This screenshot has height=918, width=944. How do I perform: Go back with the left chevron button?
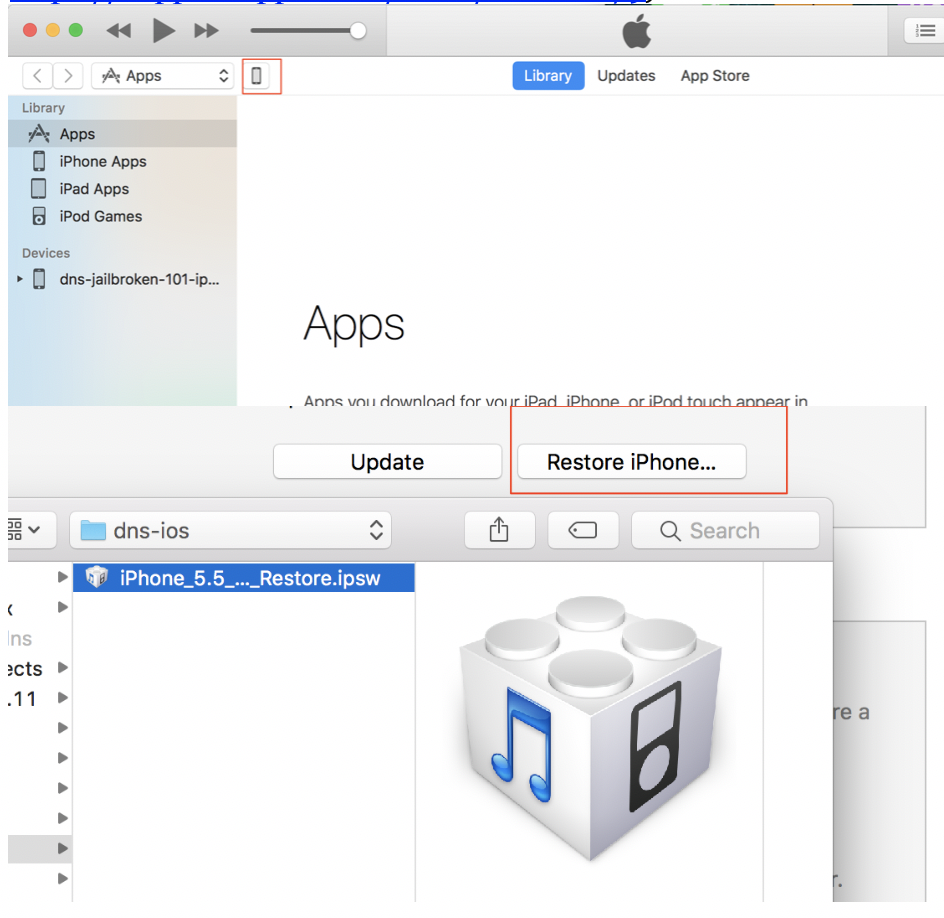click(x=37, y=76)
